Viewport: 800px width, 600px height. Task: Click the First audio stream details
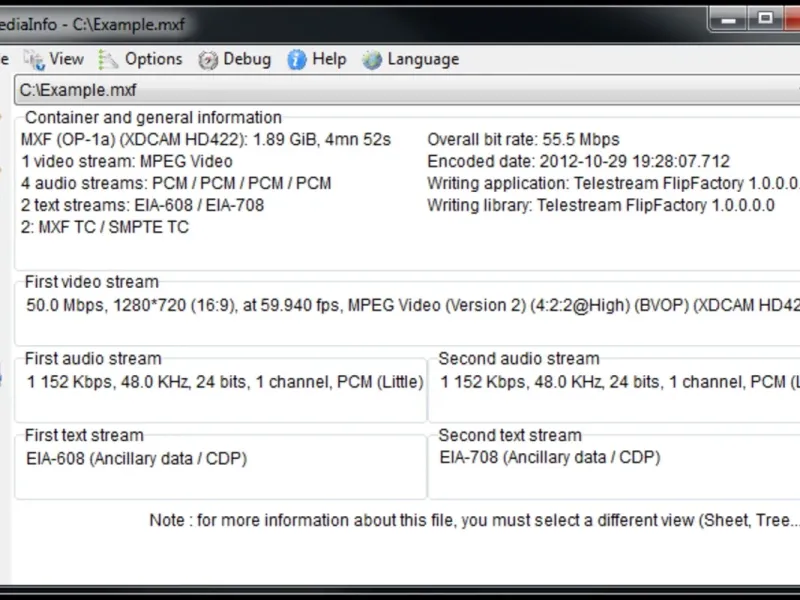click(x=225, y=382)
